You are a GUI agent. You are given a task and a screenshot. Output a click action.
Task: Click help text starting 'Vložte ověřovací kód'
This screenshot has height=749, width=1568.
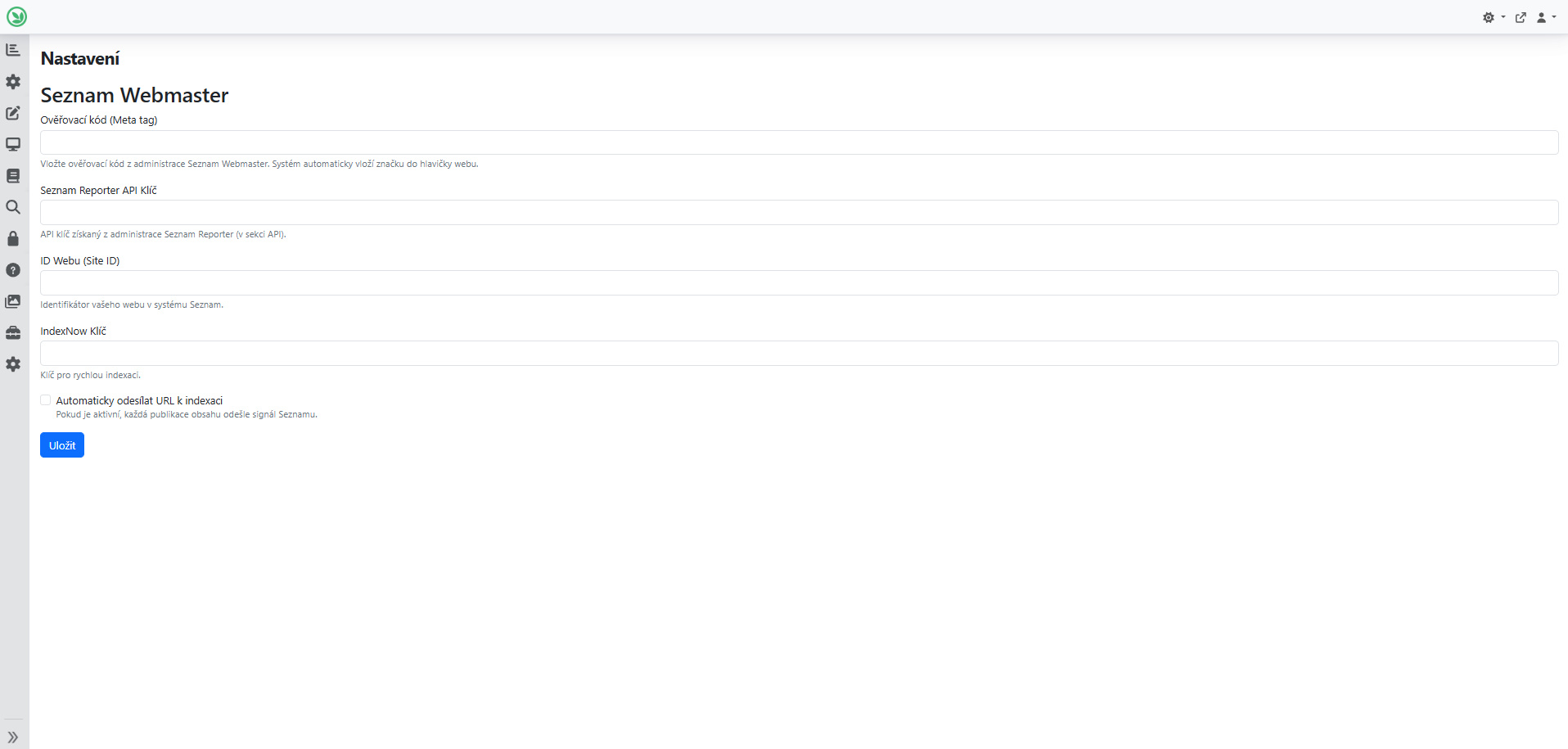coord(259,164)
